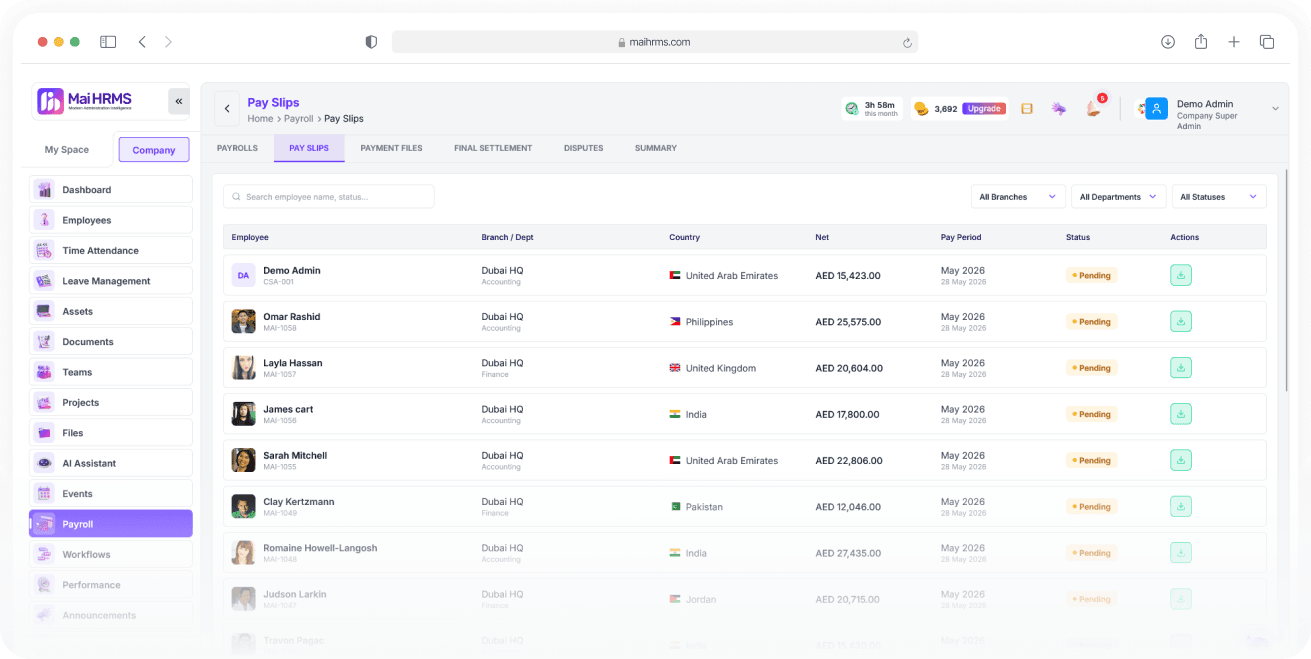This screenshot has width=1311, height=659.
Task: Open Documents in the sidebar
Action: click(111, 342)
